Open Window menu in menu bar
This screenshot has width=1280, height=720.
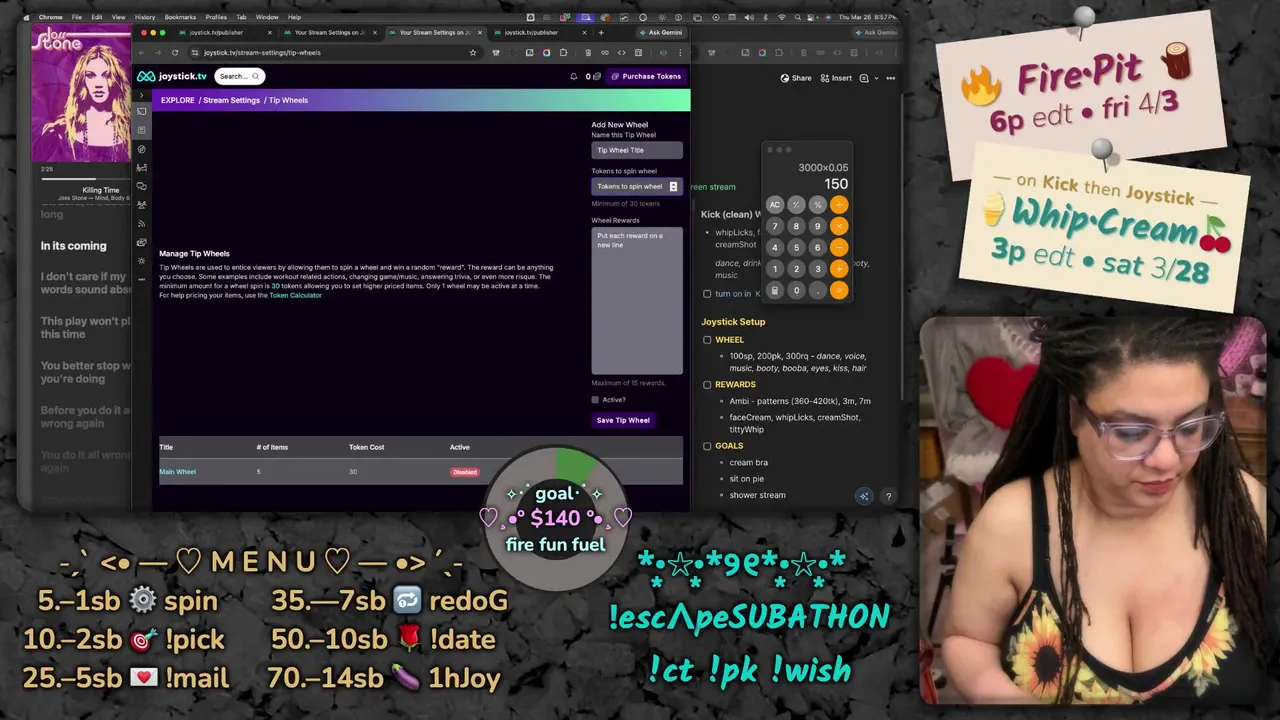tap(267, 17)
